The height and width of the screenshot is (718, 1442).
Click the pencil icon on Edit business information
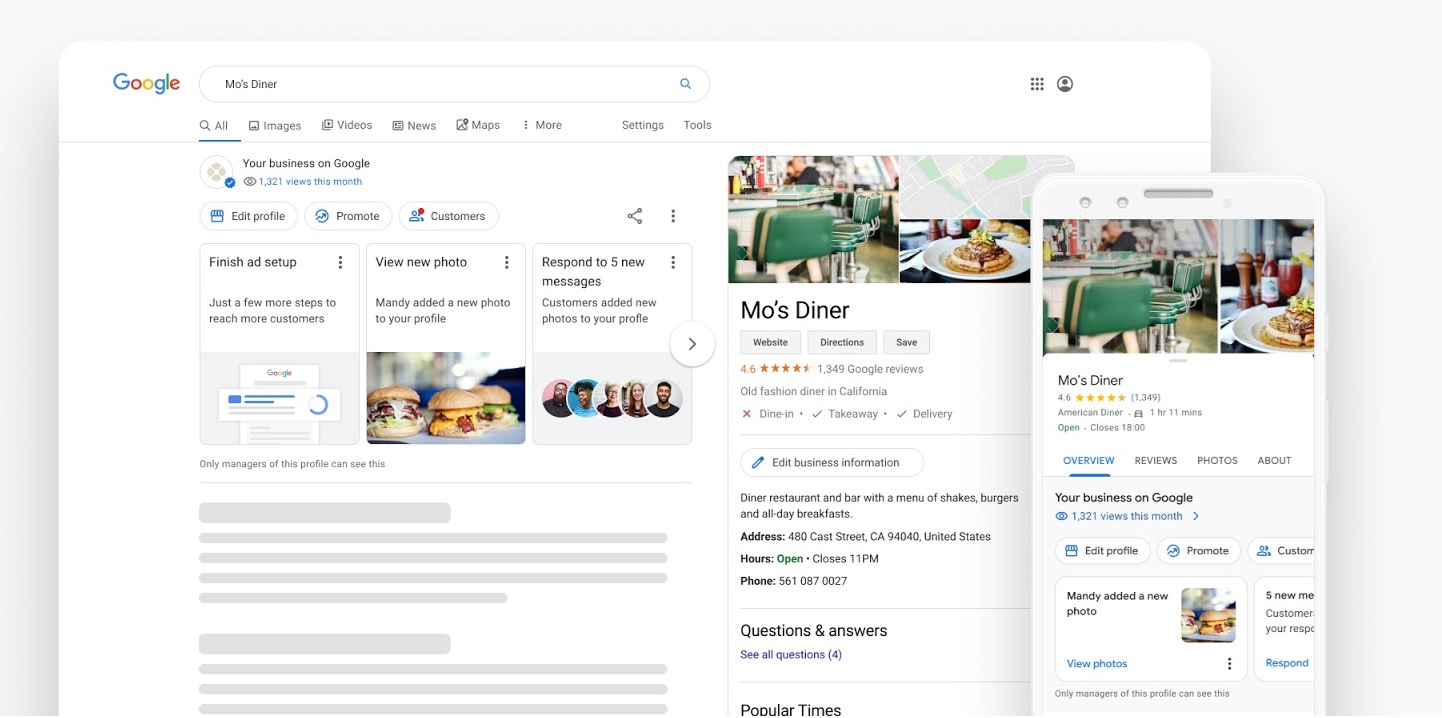pos(760,461)
